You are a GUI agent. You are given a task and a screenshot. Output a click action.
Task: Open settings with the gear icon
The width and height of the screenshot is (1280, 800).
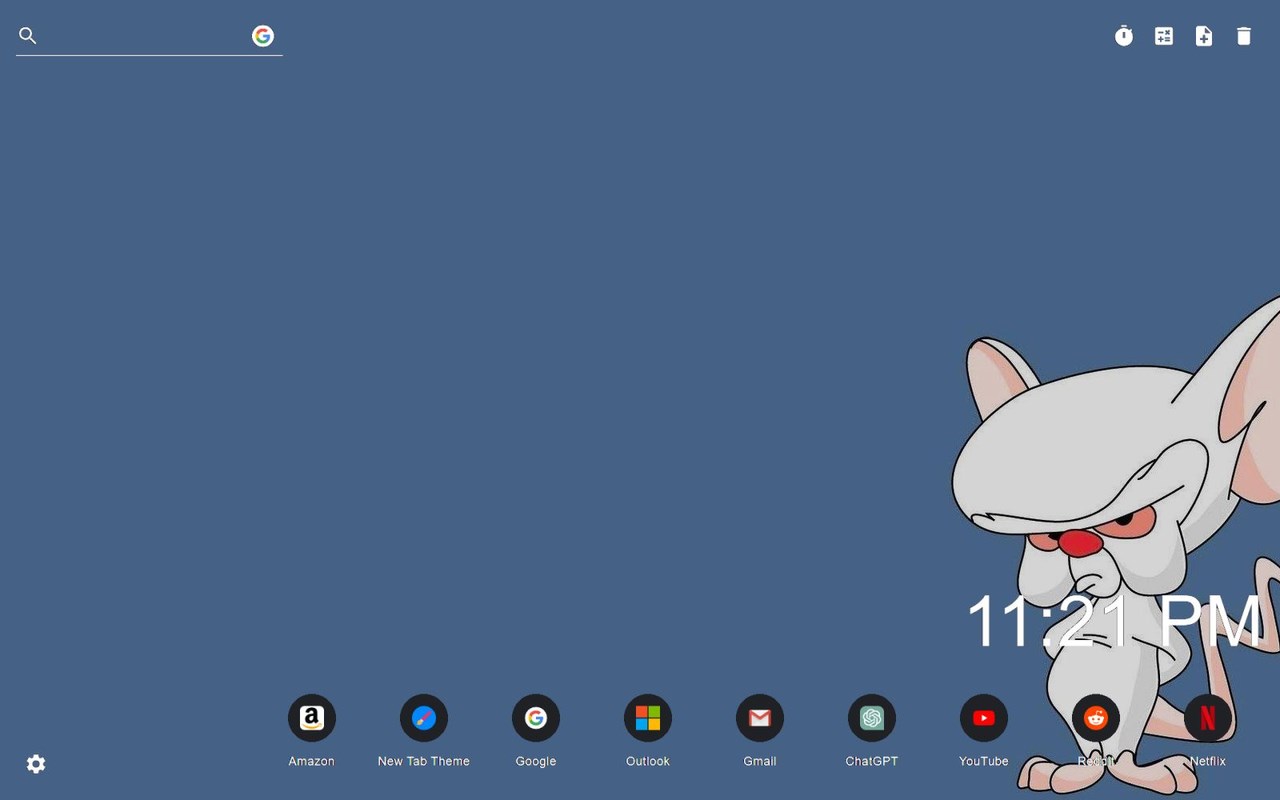pyautogui.click(x=36, y=764)
